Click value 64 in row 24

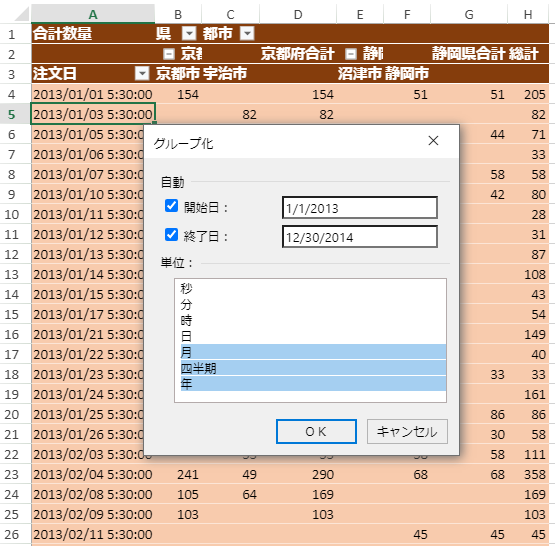tap(230, 494)
